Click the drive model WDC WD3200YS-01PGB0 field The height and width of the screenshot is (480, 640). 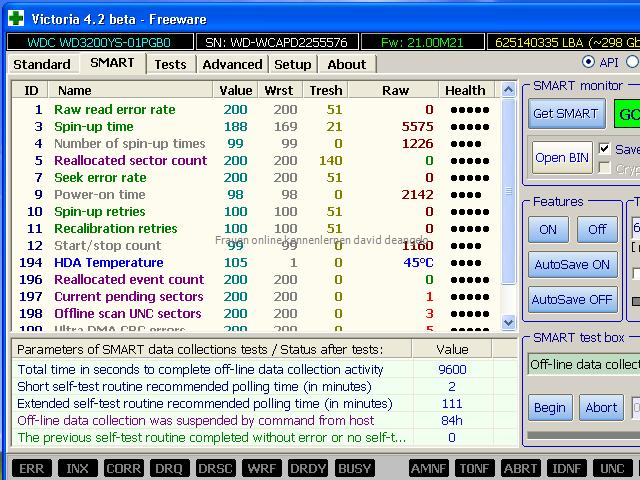[x=100, y=42]
